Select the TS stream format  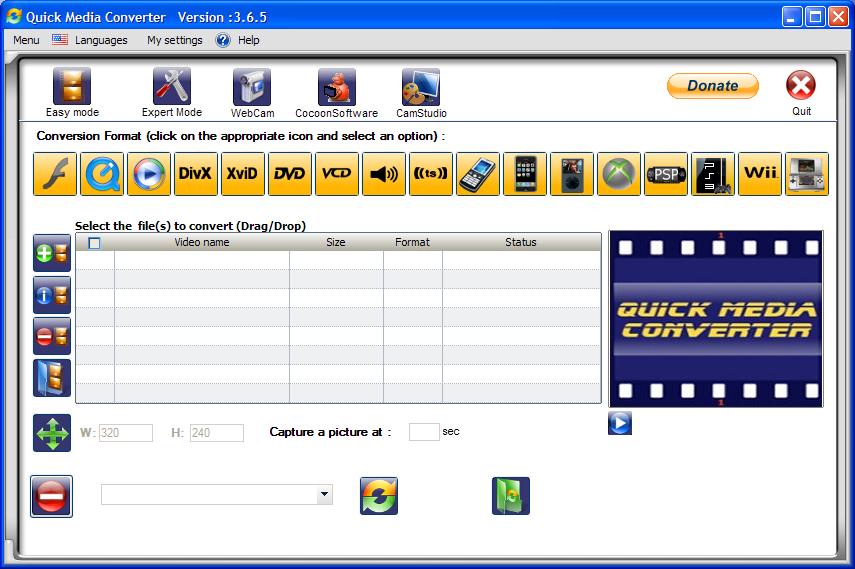[x=431, y=174]
